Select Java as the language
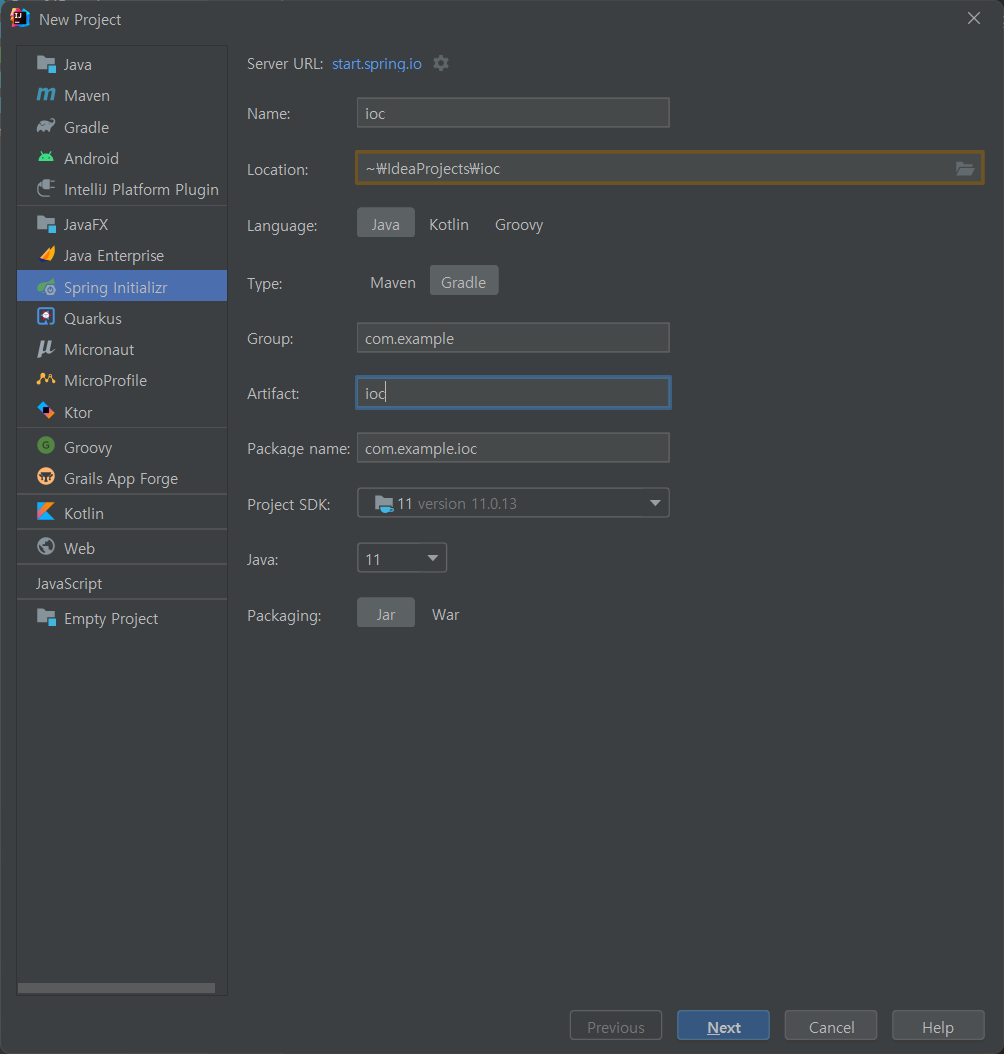Screen dimensions: 1004x1054 [386, 224]
